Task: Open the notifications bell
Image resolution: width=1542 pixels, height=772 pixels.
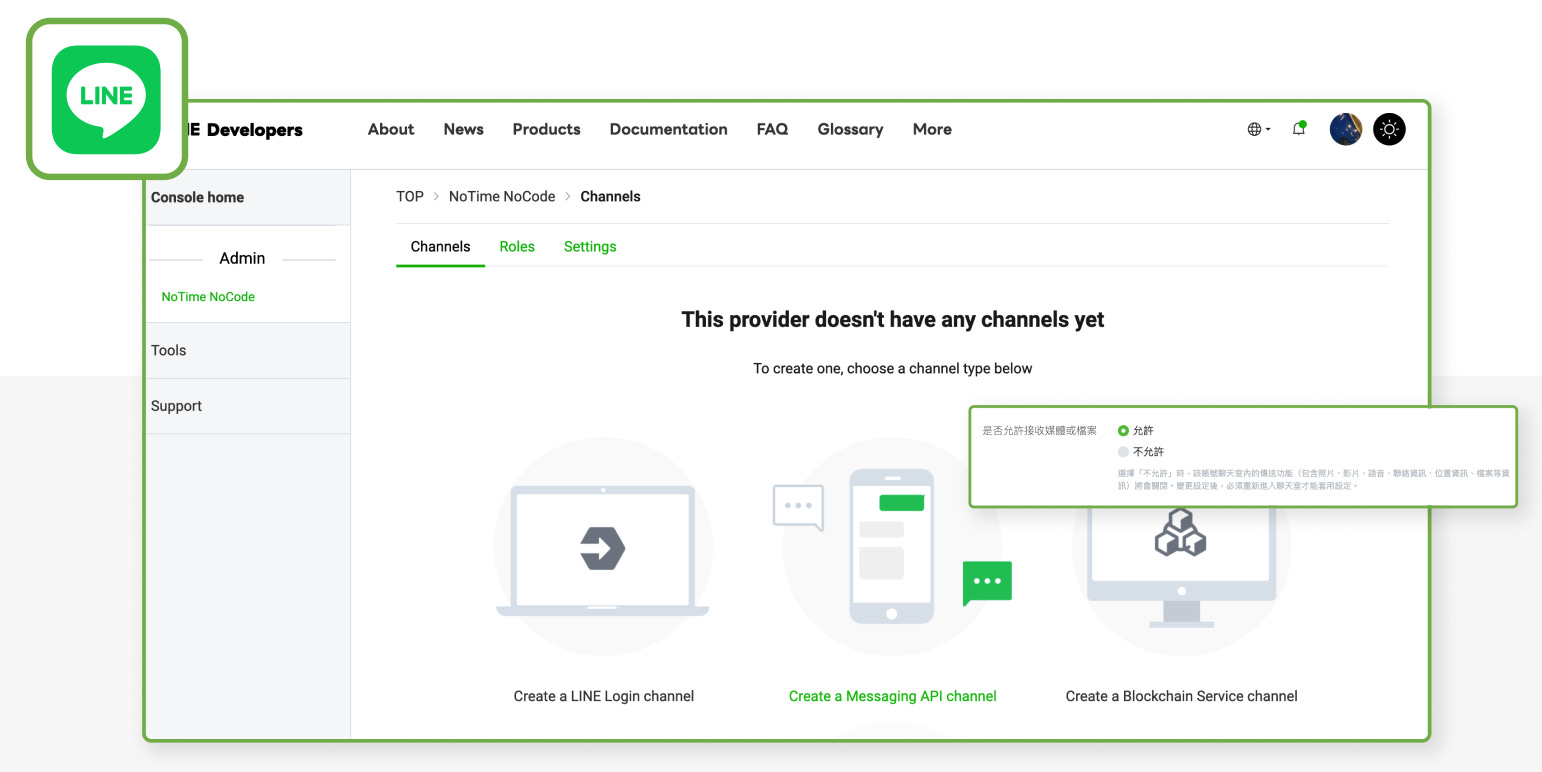Action: [1299, 128]
